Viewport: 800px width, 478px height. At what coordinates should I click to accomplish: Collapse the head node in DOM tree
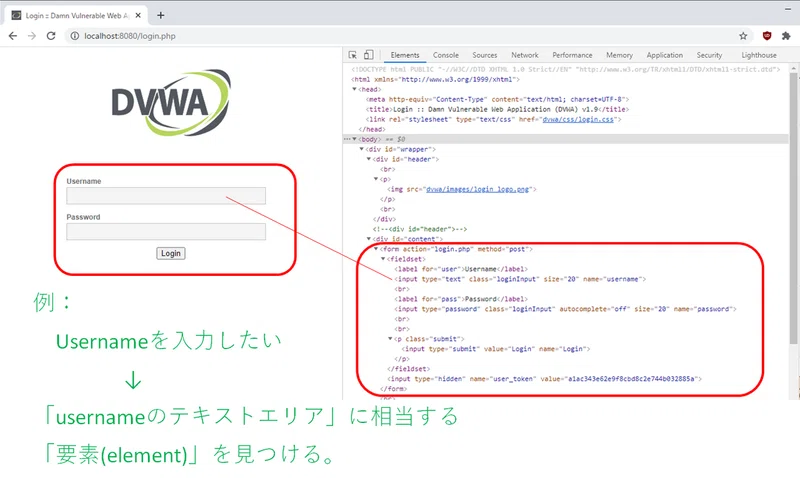point(355,89)
